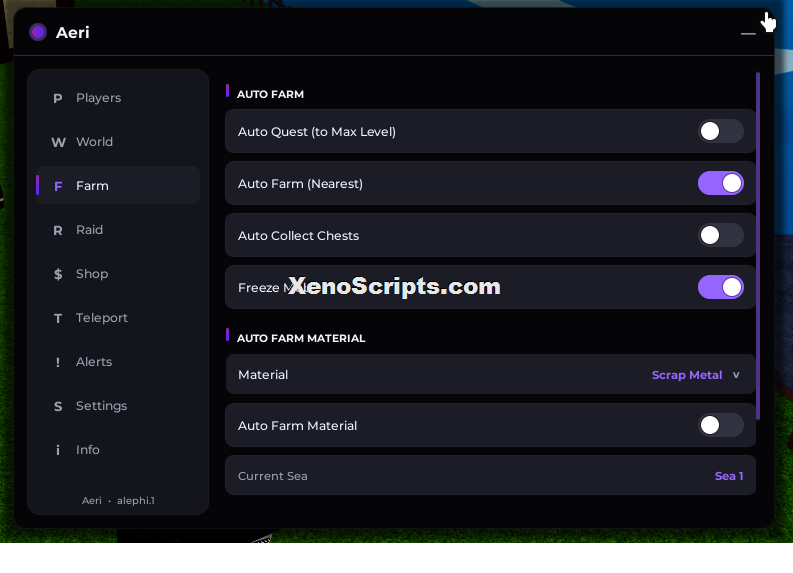Open the Alerts tab label
The height and width of the screenshot is (573, 793).
[94, 362]
